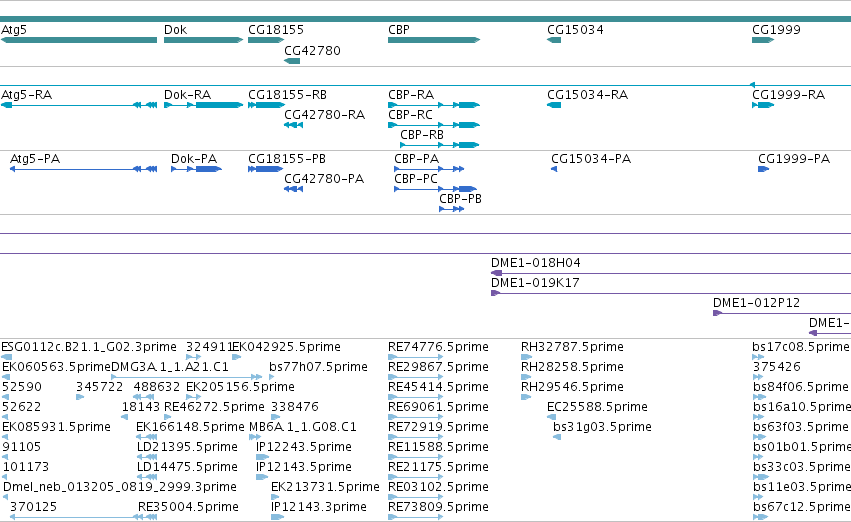Click the MB6A.1_1.G08.C1 EST label

click(303, 427)
